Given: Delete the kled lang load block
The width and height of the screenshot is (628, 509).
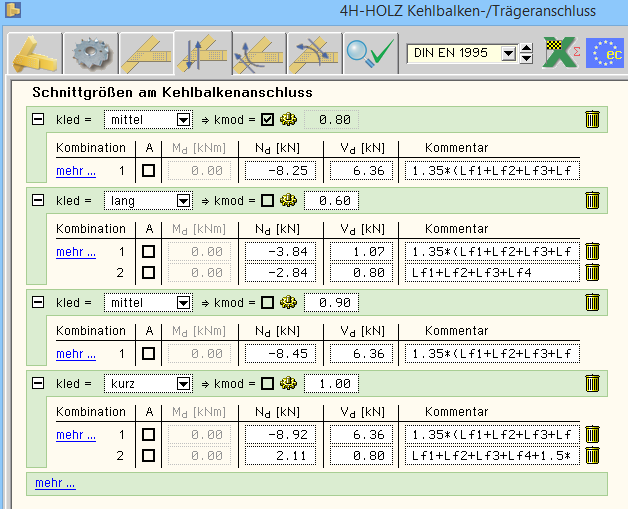Looking at the screenshot, I should 592,201.
